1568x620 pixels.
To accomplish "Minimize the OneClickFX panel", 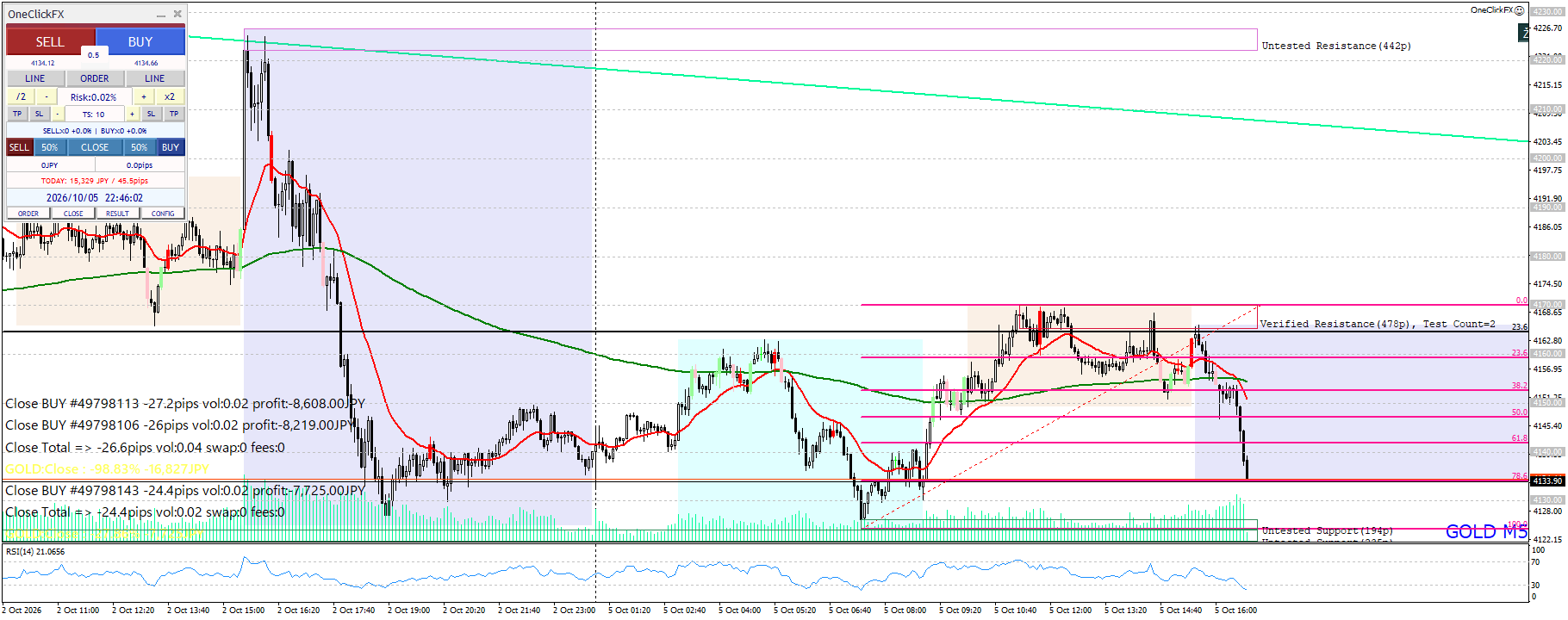I will coord(161,15).
